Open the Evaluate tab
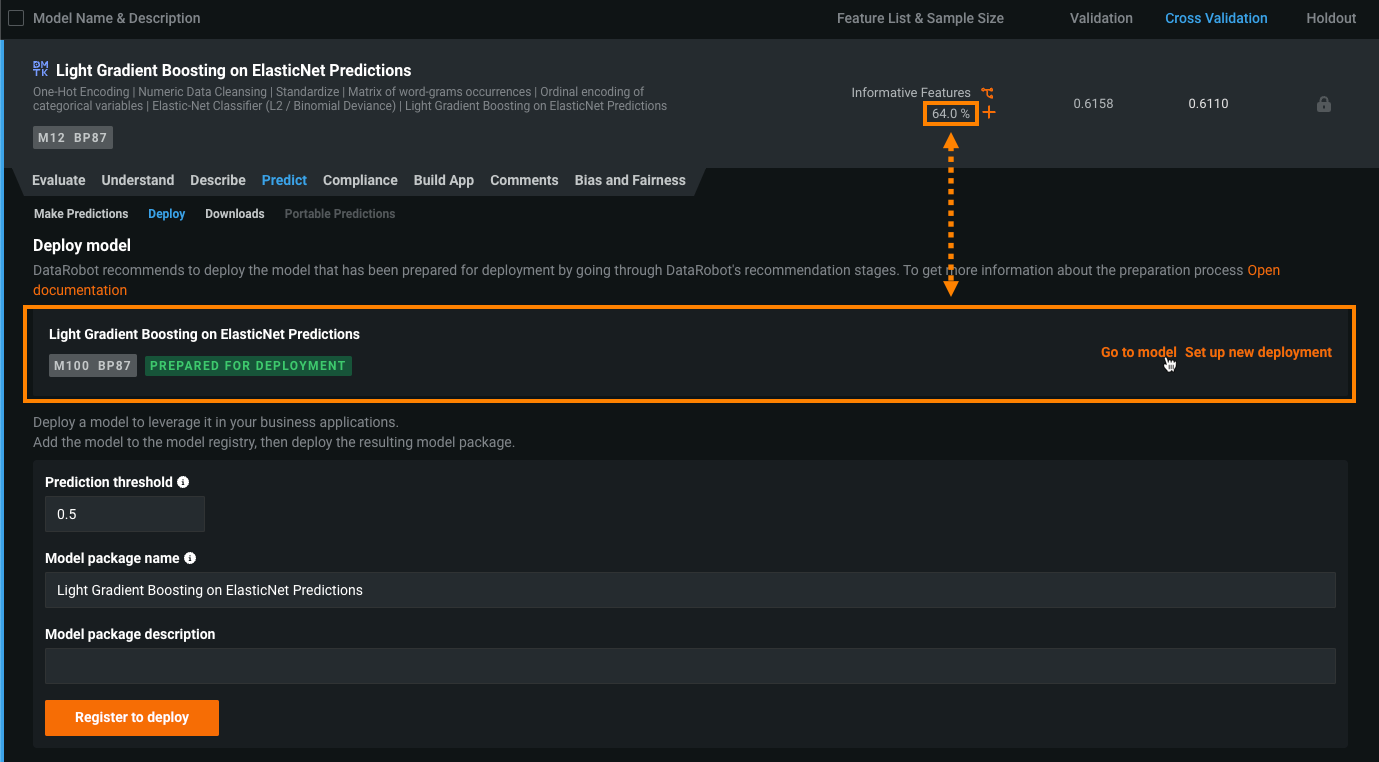Viewport: 1379px width, 762px height. (x=59, y=180)
